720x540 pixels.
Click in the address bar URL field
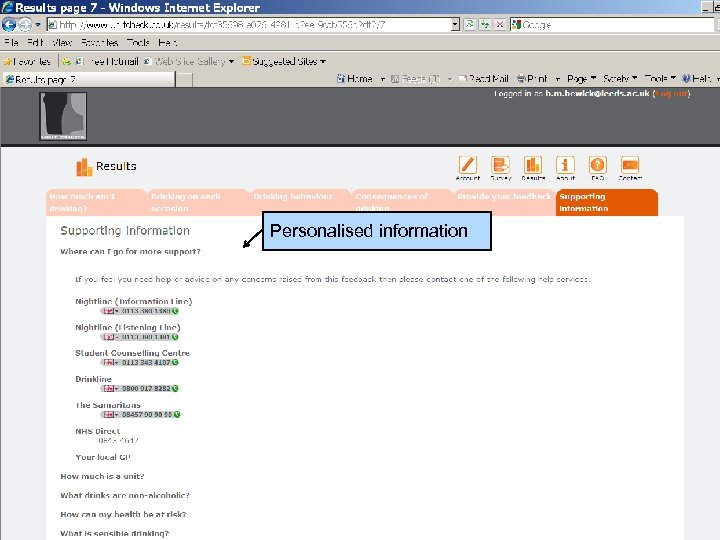pos(249,25)
